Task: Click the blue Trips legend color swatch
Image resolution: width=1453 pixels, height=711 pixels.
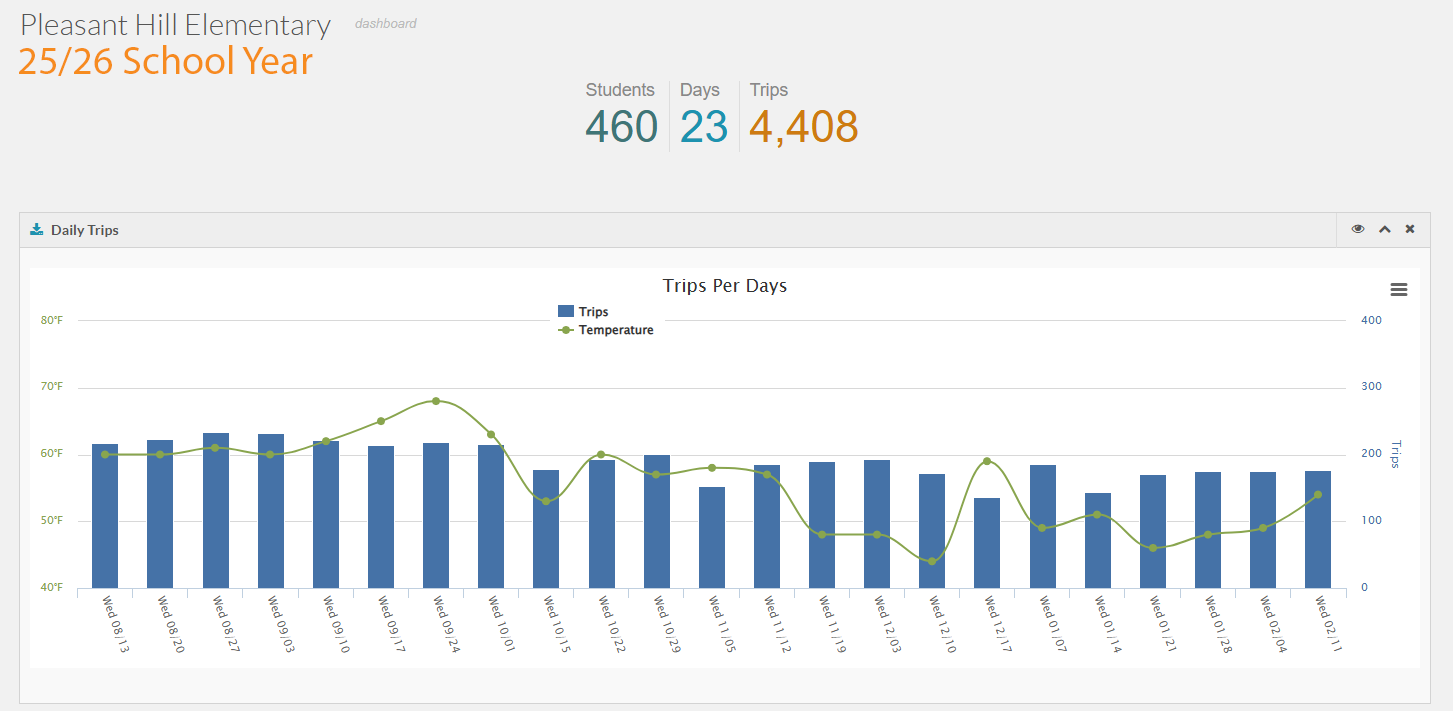Action: 566,312
